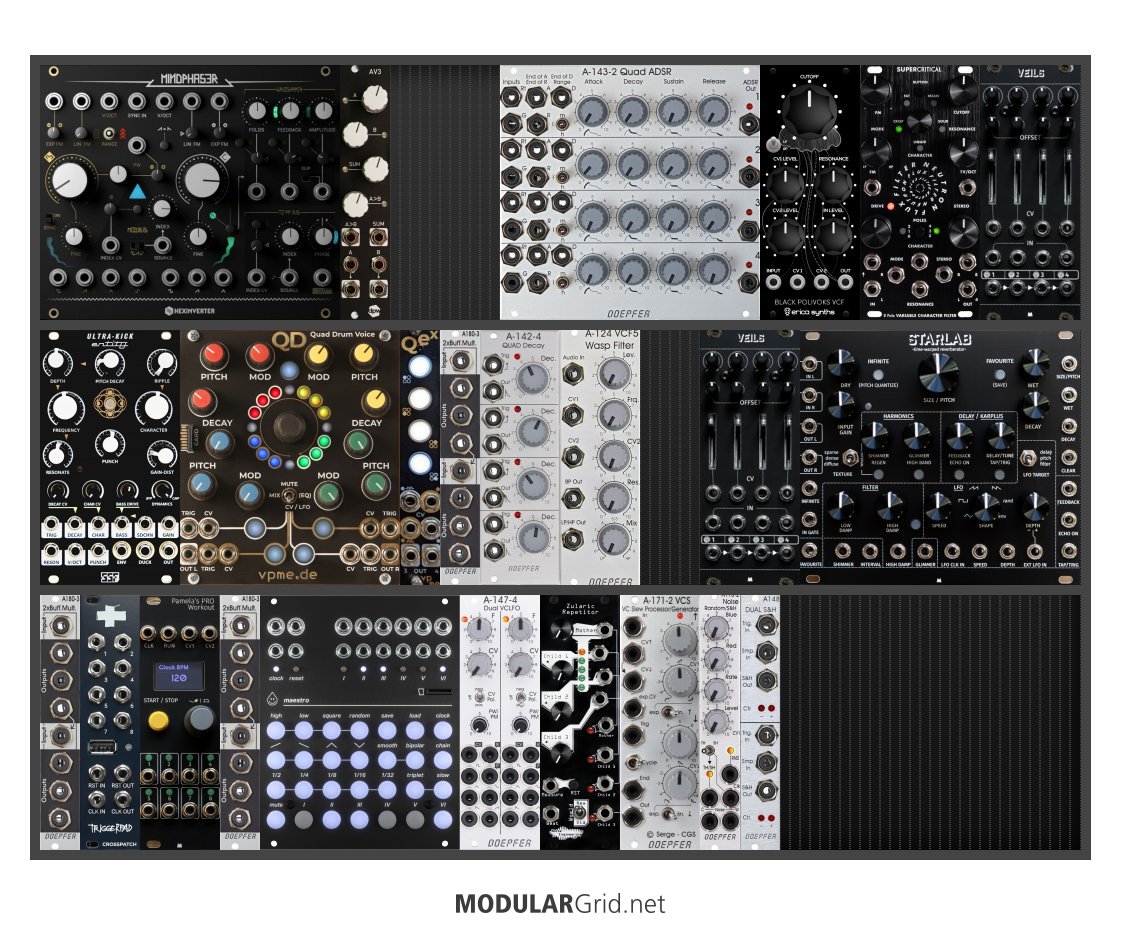Viewport: 1121px width, 925px height.
Task: Click maestro's 'clock' button
Action: pyautogui.click(x=443, y=731)
